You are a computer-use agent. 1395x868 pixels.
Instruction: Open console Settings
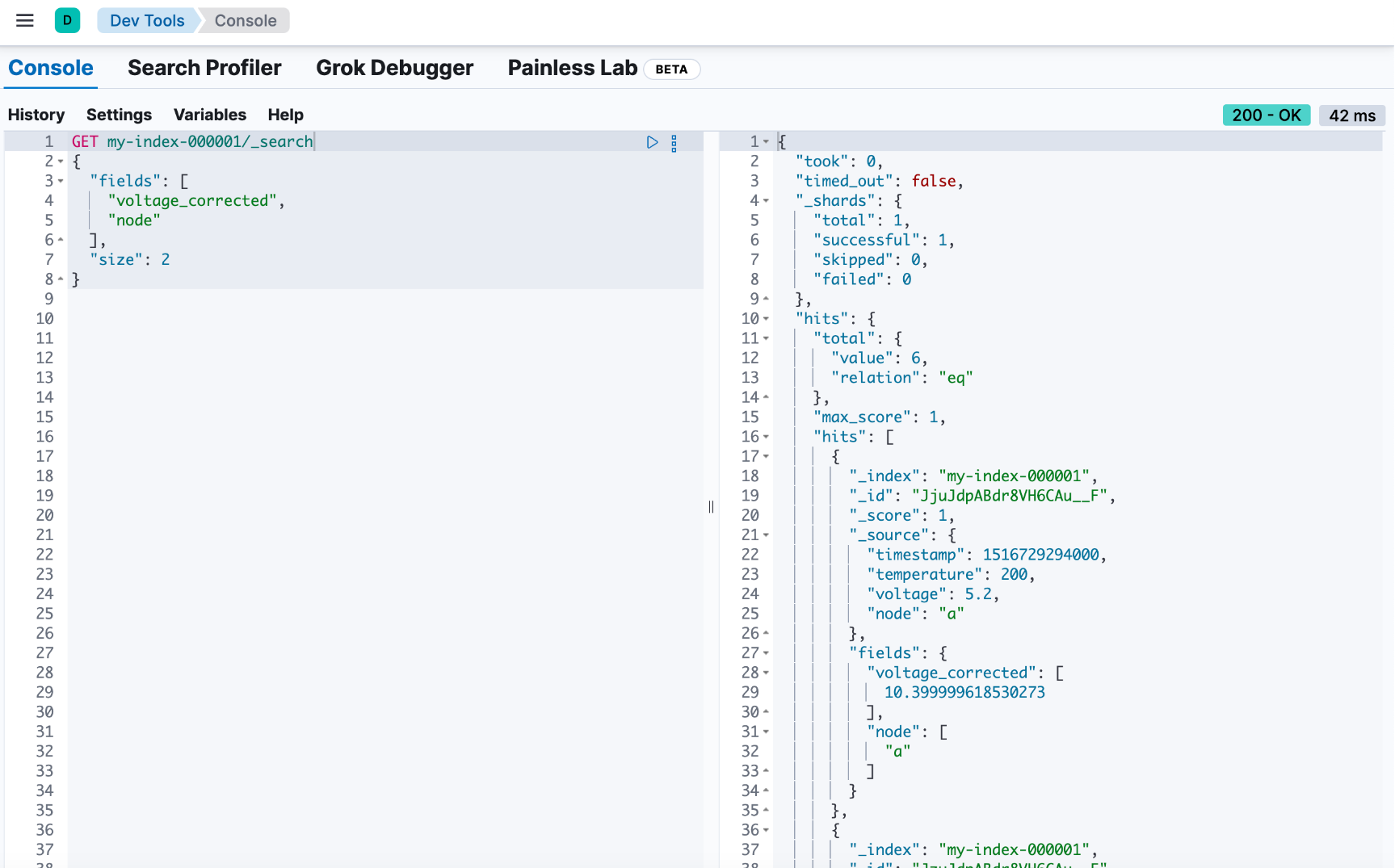pos(119,115)
